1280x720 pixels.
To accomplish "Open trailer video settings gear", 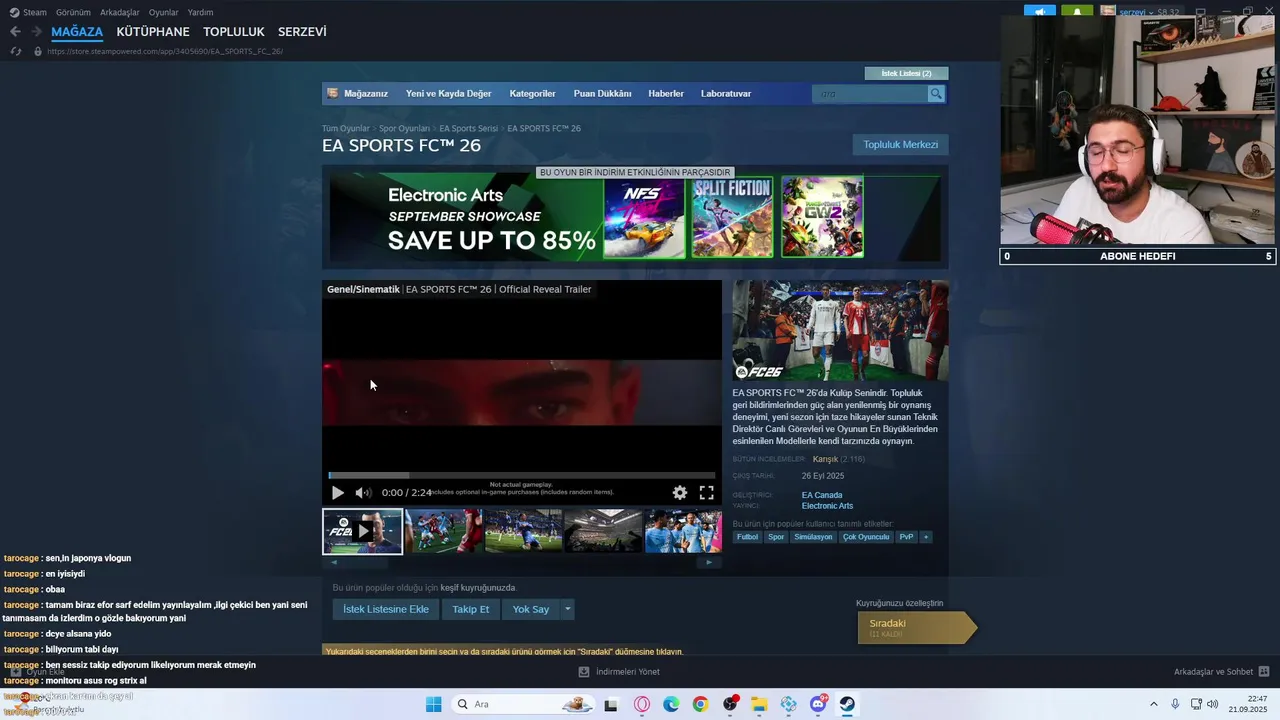I will 680,493.
